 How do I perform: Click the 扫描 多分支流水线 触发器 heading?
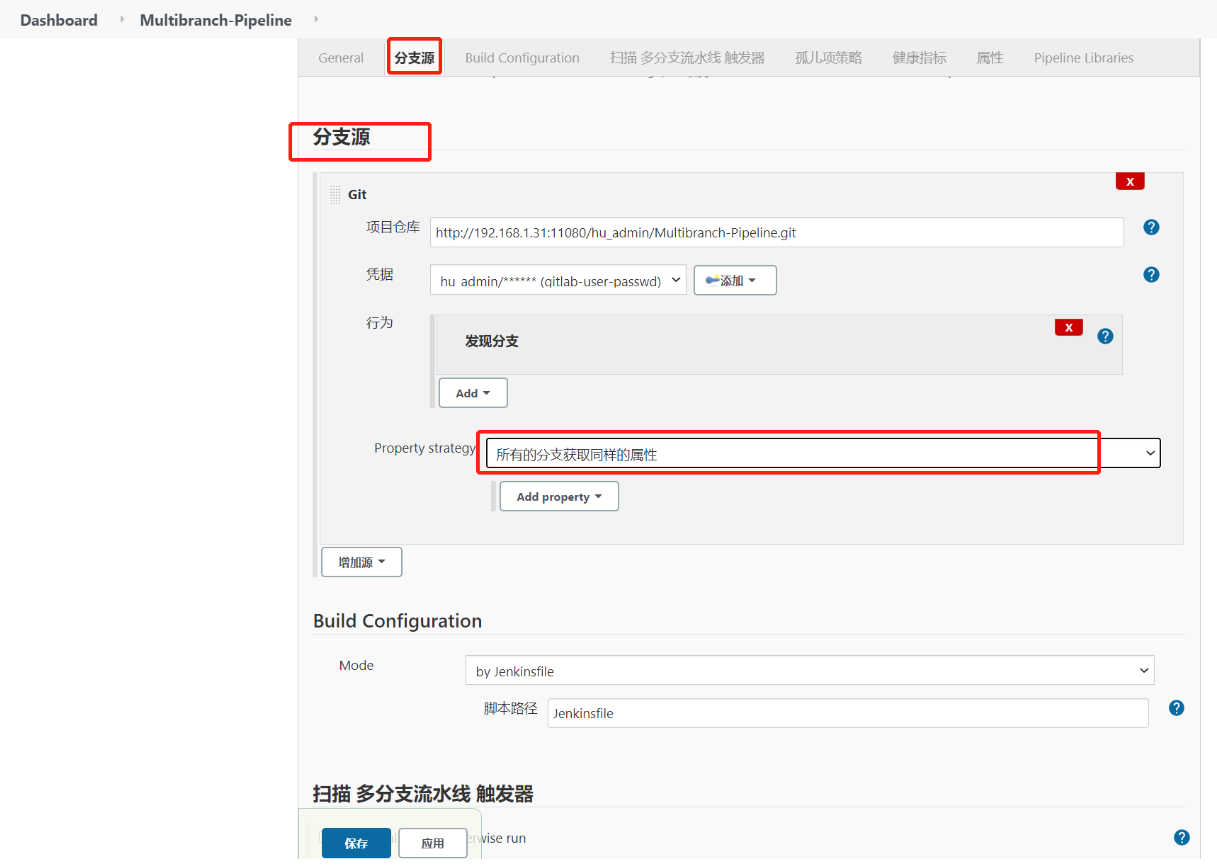click(423, 794)
